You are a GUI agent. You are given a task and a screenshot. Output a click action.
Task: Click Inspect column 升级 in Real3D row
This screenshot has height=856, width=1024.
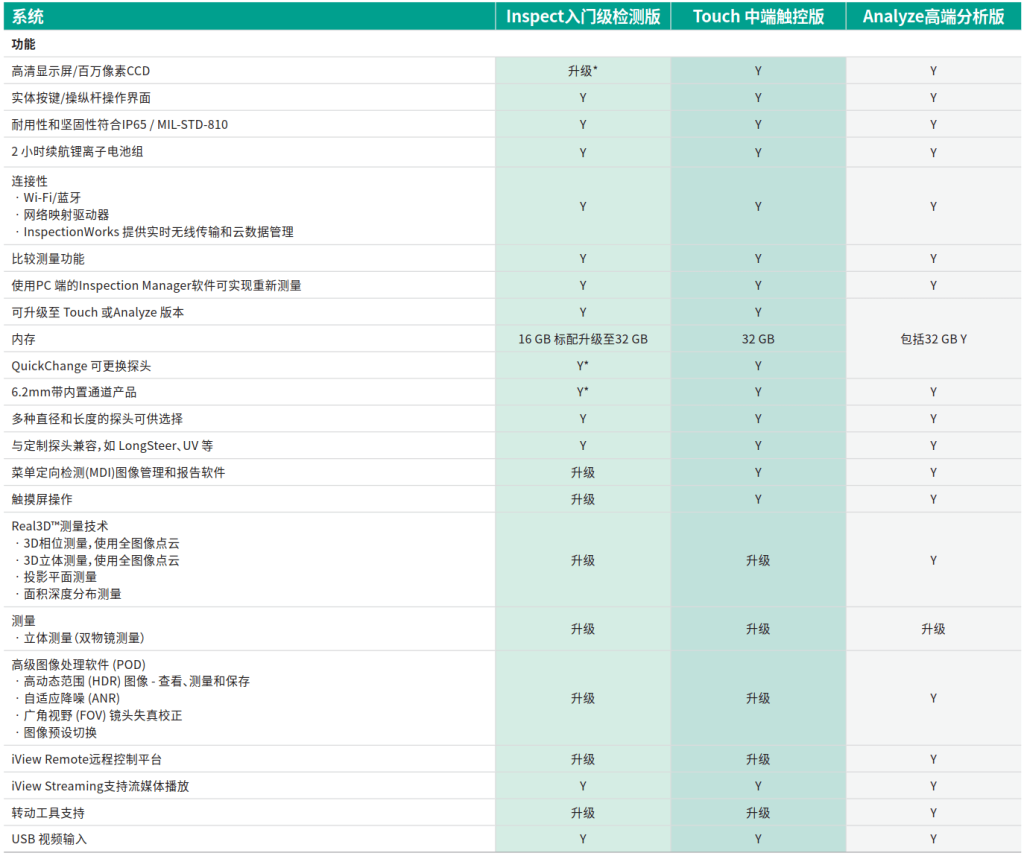(583, 560)
